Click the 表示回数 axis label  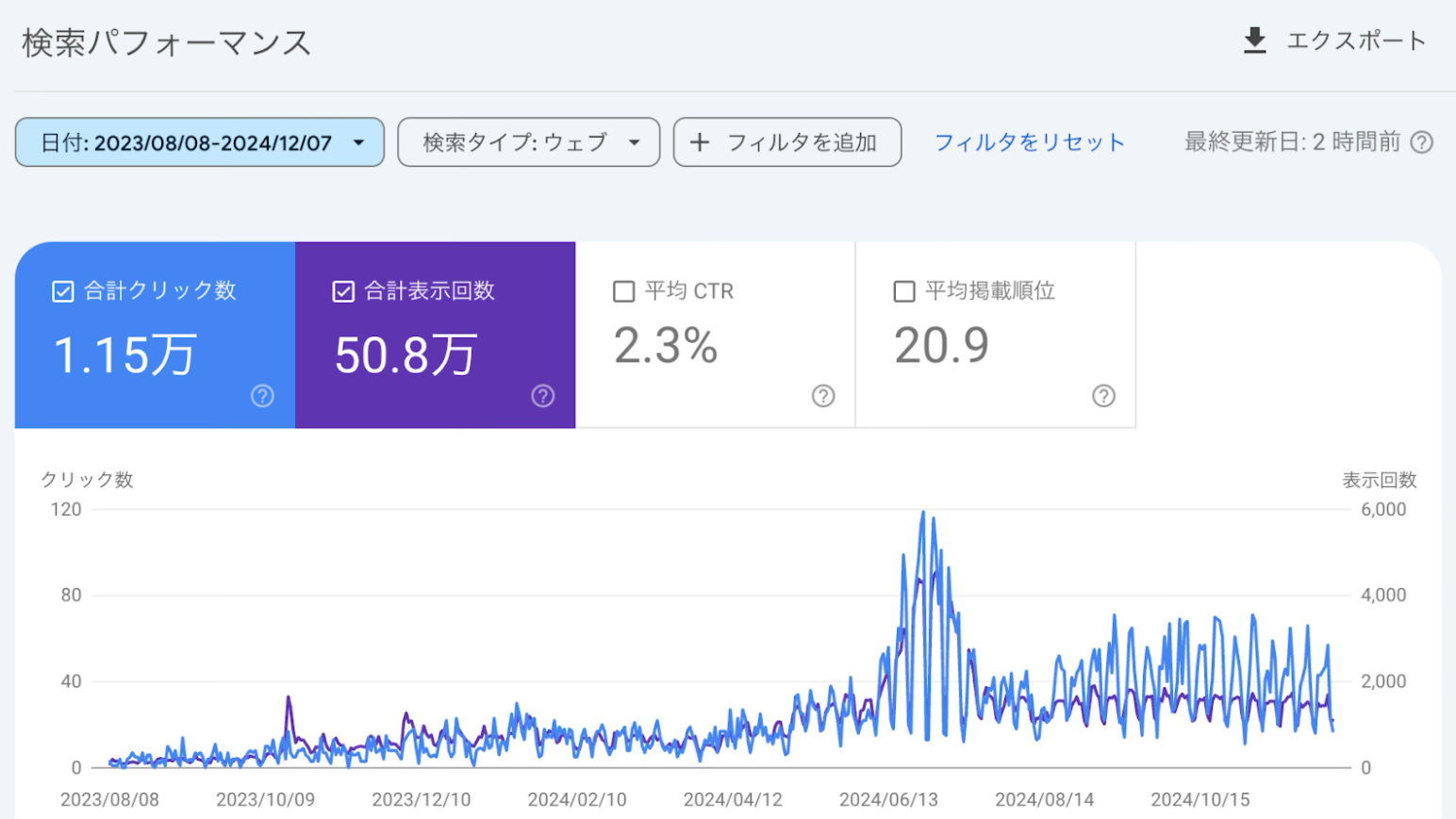click(1380, 480)
